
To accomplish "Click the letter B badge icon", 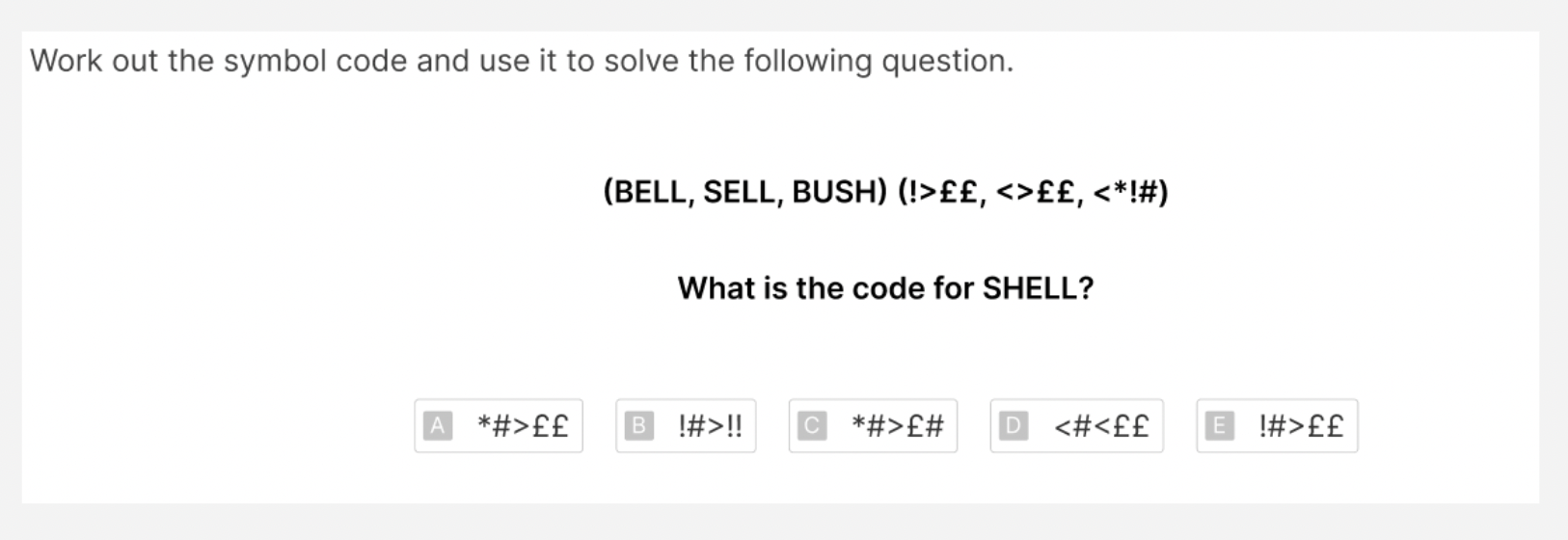I will coord(639,425).
